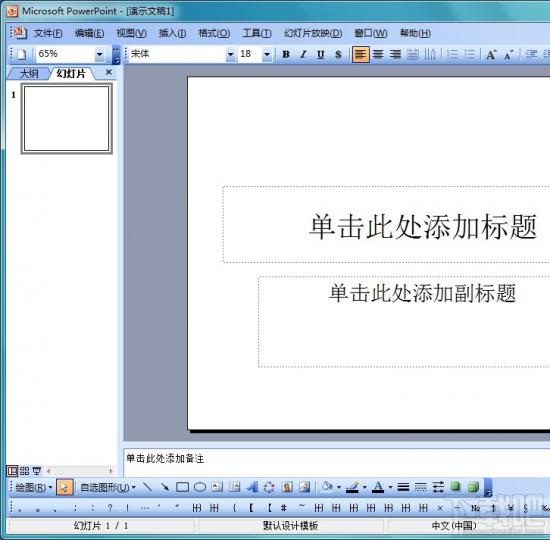Image resolution: width=550 pixels, height=540 pixels.
Task: Select the Rectangle shape tool
Action: [x=182, y=487]
